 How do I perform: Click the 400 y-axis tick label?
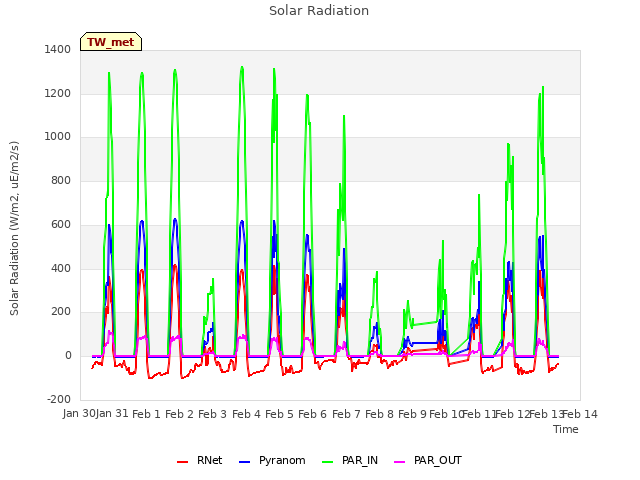pos(61,269)
